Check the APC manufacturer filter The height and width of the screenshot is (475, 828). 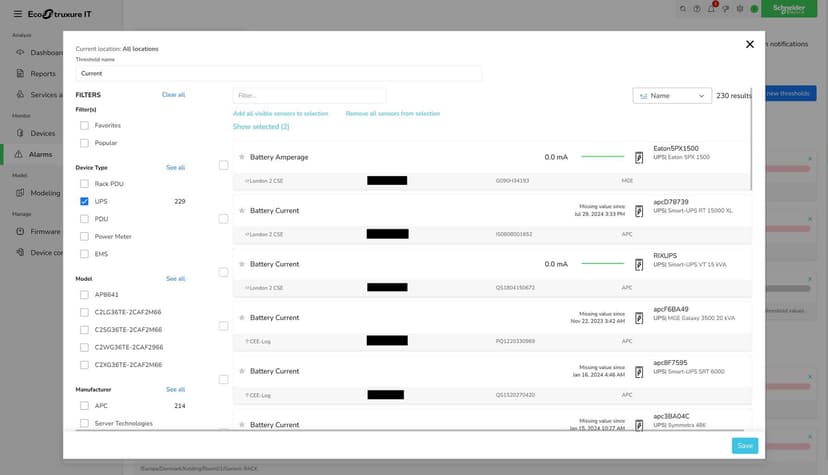click(x=84, y=406)
